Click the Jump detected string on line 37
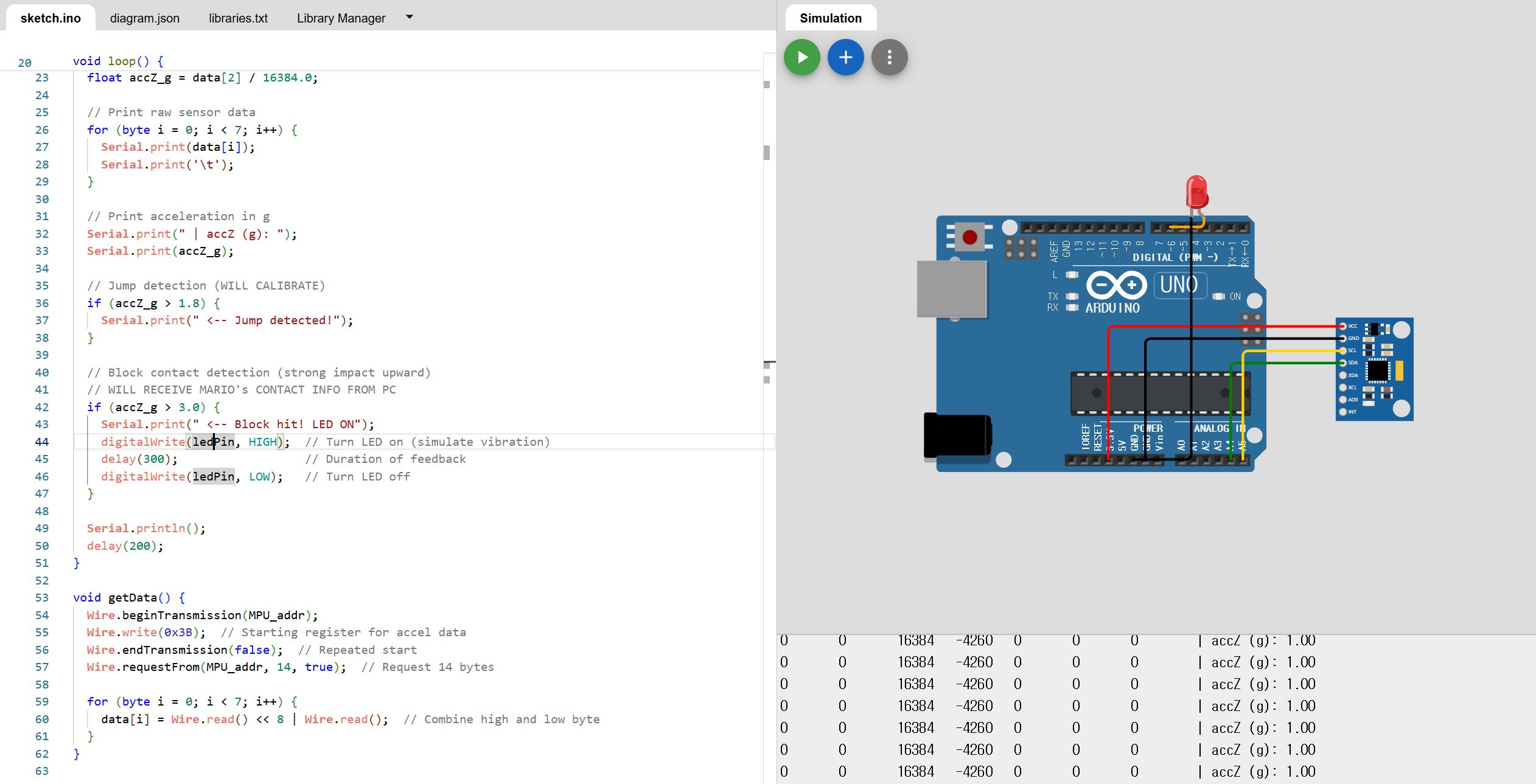This screenshot has width=1536, height=784. [273, 321]
